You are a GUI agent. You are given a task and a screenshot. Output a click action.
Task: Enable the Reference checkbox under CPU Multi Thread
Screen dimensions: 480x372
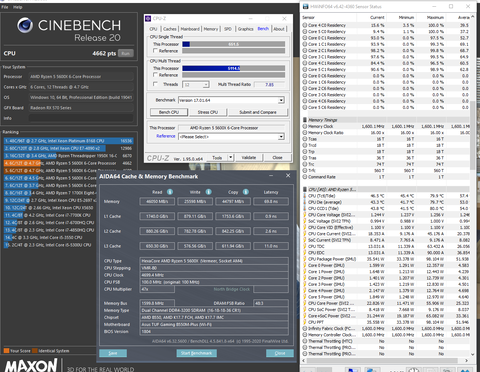[155, 75]
